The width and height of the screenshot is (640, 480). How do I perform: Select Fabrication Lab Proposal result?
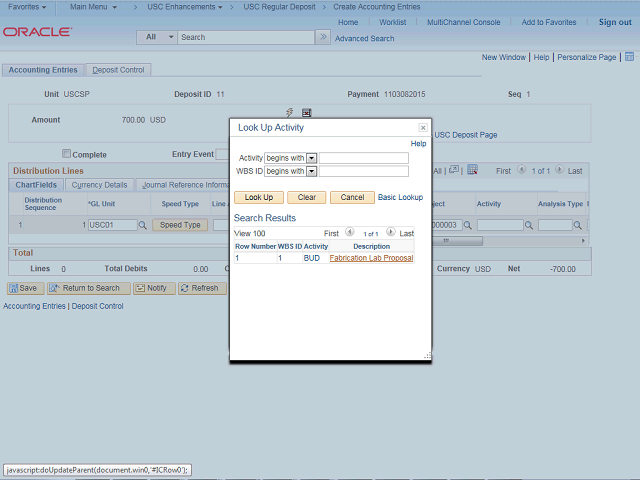click(x=371, y=258)
